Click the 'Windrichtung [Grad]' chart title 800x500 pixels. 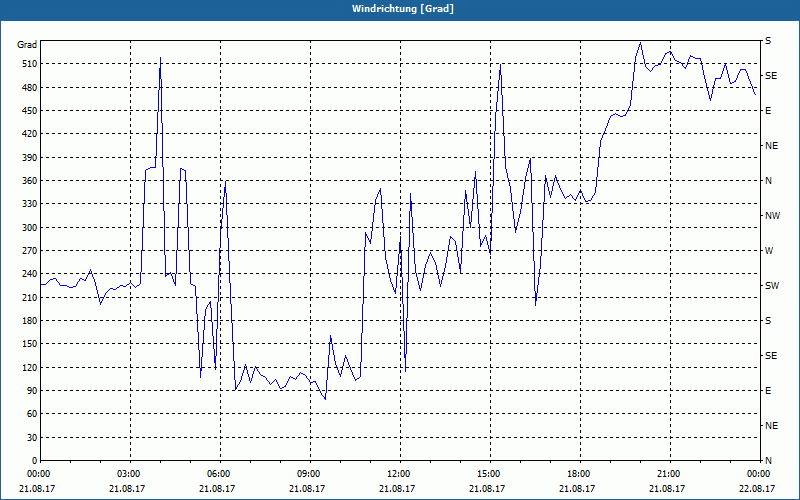403,9
